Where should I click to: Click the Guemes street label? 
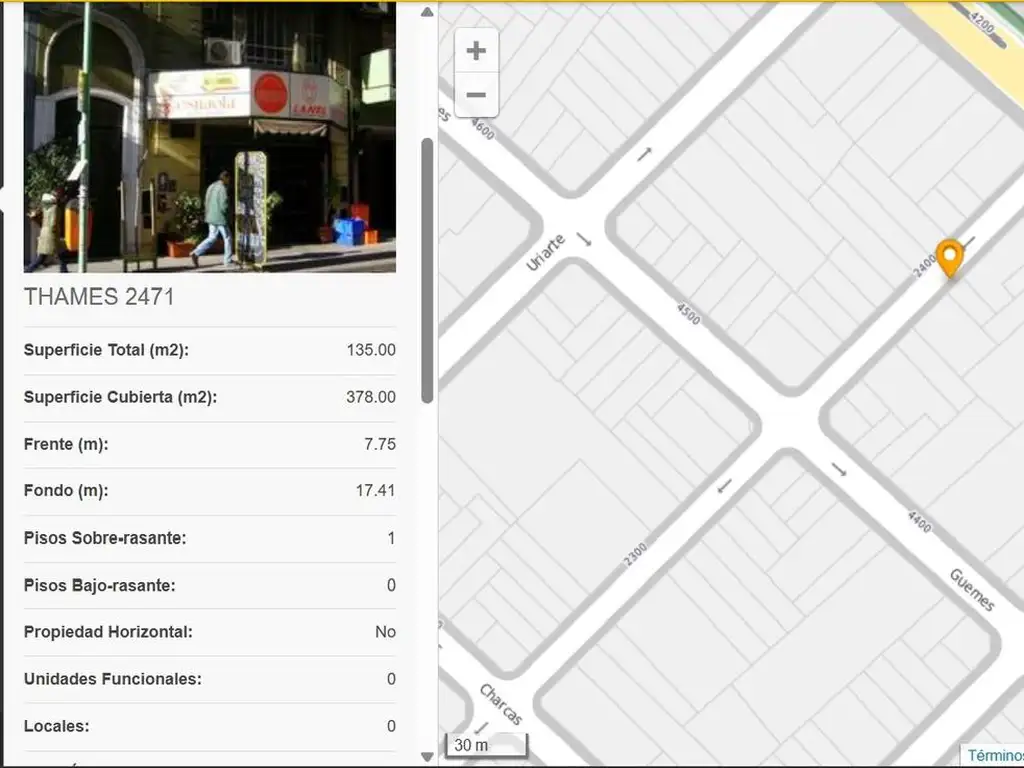point(971,589)
